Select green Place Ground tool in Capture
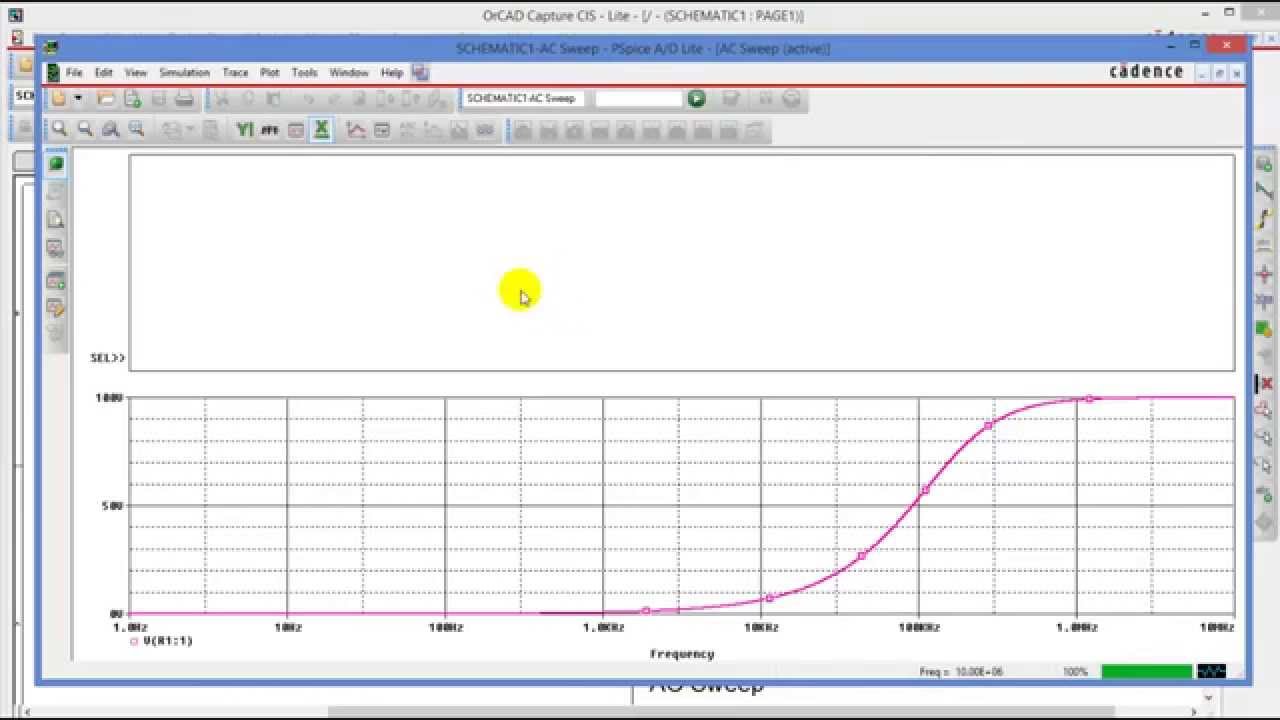The width and height of the screenshot is (1280, 720). (x=1264, y=328)
